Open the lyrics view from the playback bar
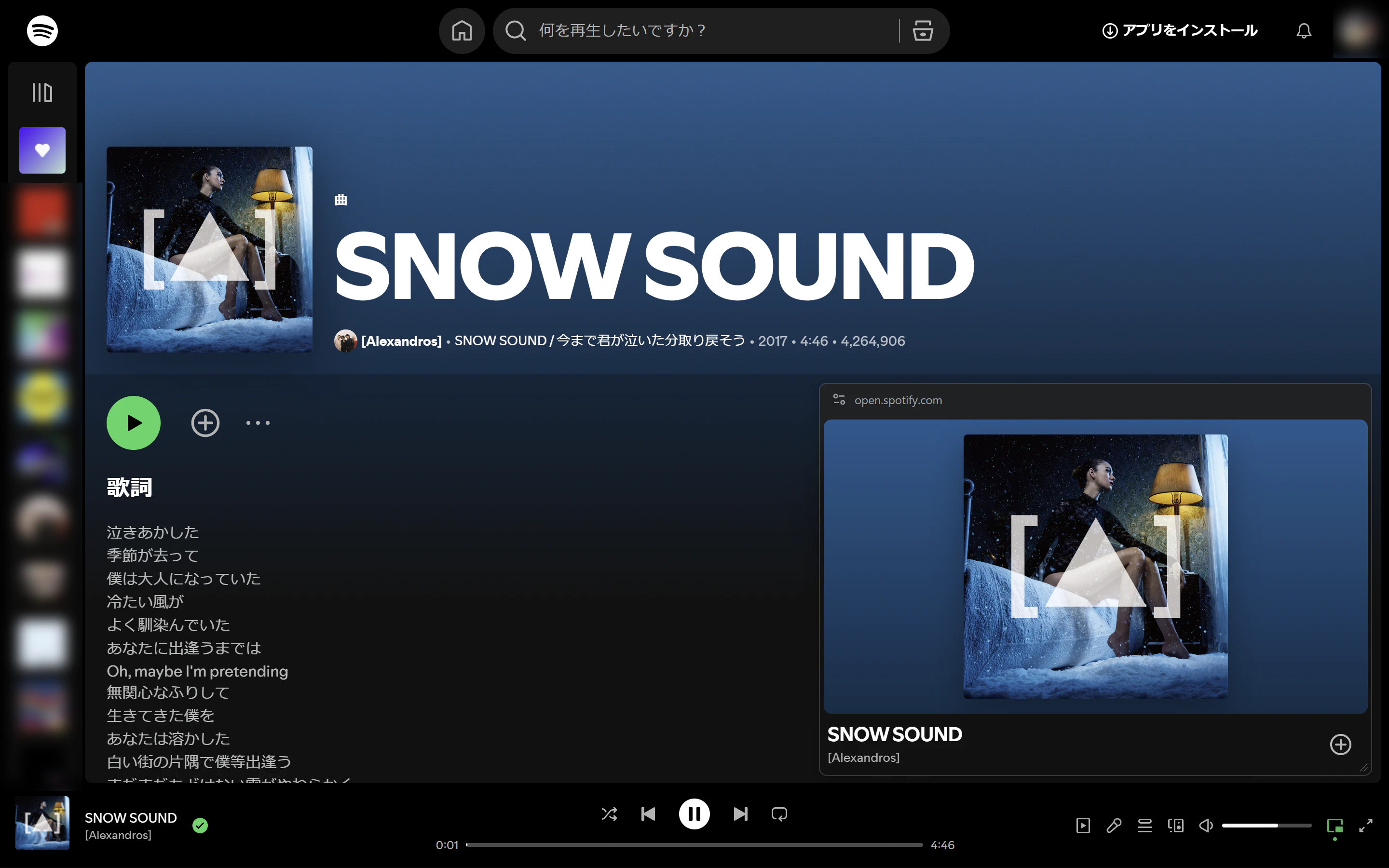The height and width of the screenshot is (868, 1389). tap(1114, 825)
